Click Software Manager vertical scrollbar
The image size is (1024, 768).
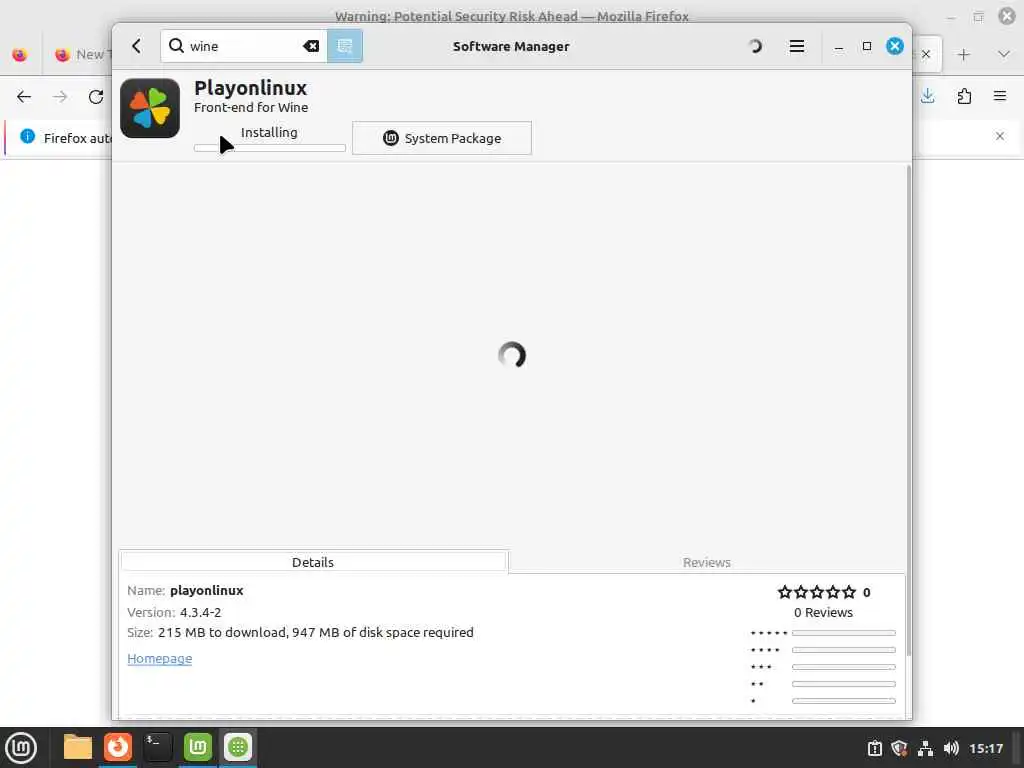(x=908, y=411)
